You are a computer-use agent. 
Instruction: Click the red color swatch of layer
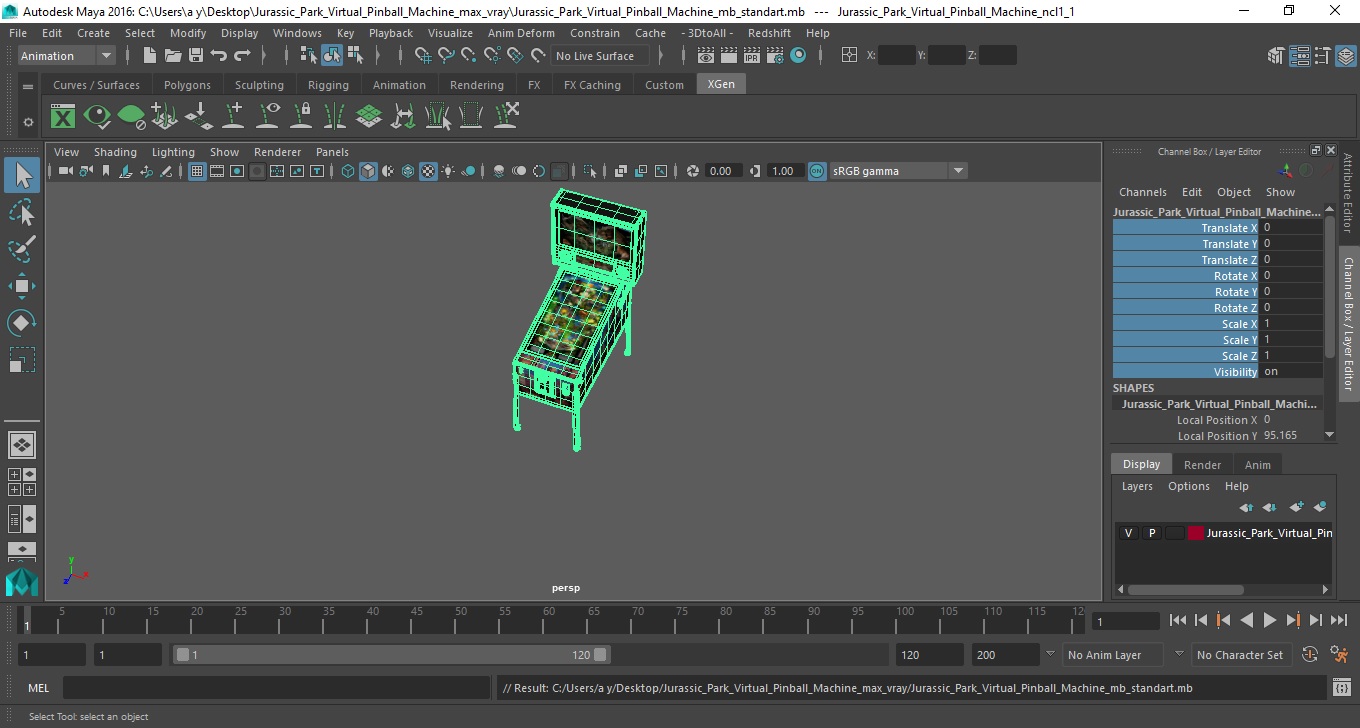[1196, 533]
